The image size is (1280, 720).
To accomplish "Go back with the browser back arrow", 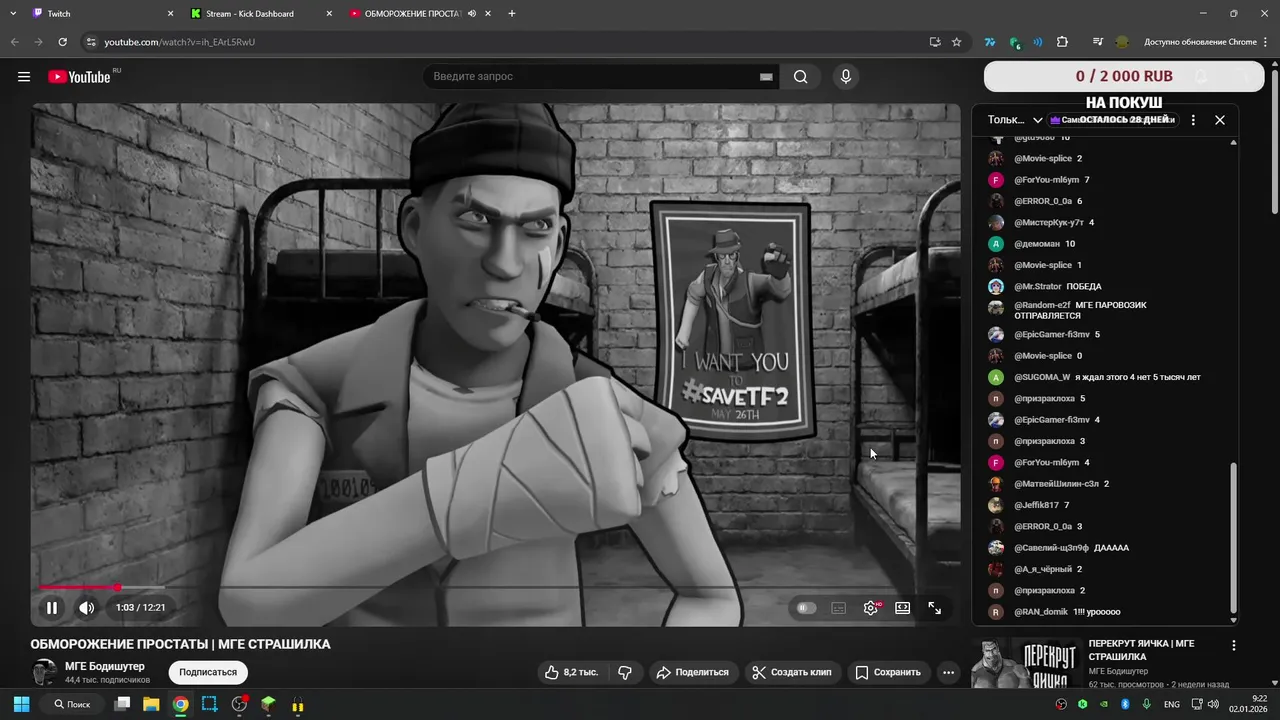I will pyautogui.click(x=14, y=42).
